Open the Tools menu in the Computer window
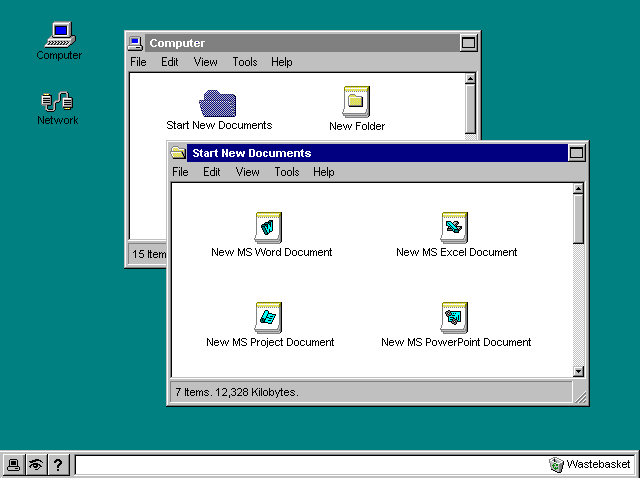Viewport: 640px width, 478px height. click(245, 62)
